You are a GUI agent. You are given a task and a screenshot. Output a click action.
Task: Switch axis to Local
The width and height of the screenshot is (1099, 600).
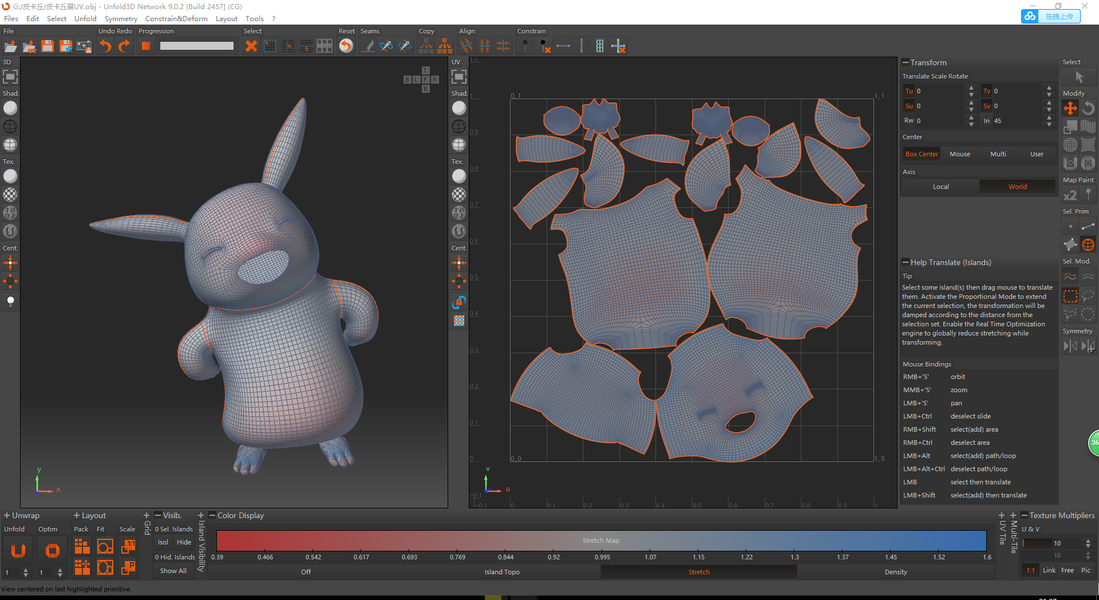(941, 186)
